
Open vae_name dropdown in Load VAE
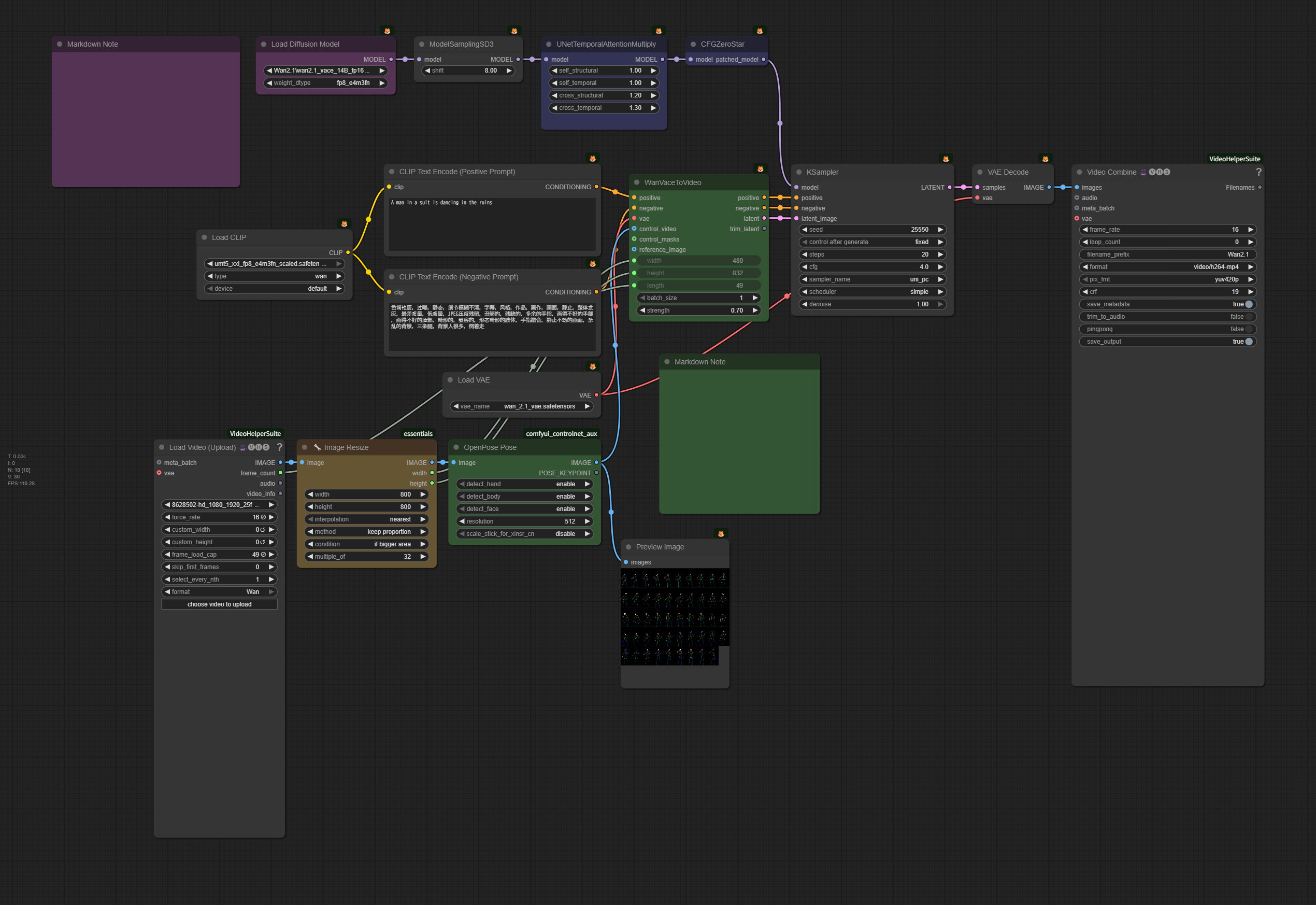(521, 406)
